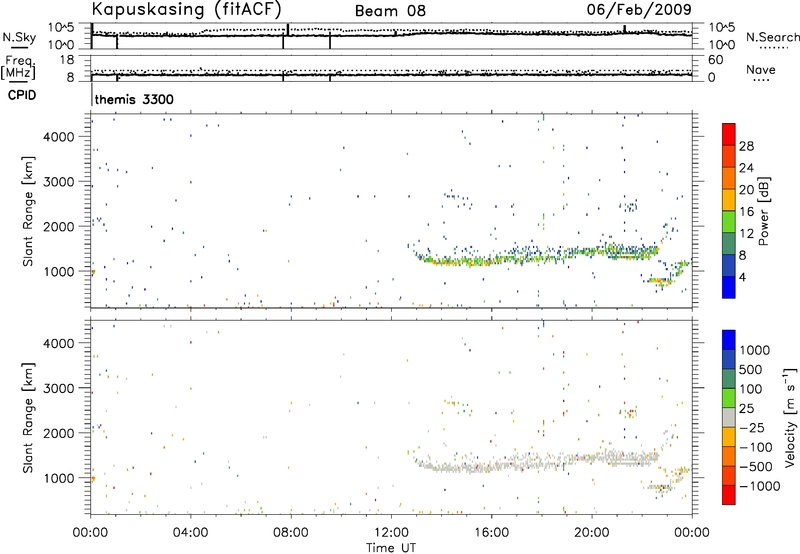Click the -1000 tick on velocity colorbar

[760, 486]
